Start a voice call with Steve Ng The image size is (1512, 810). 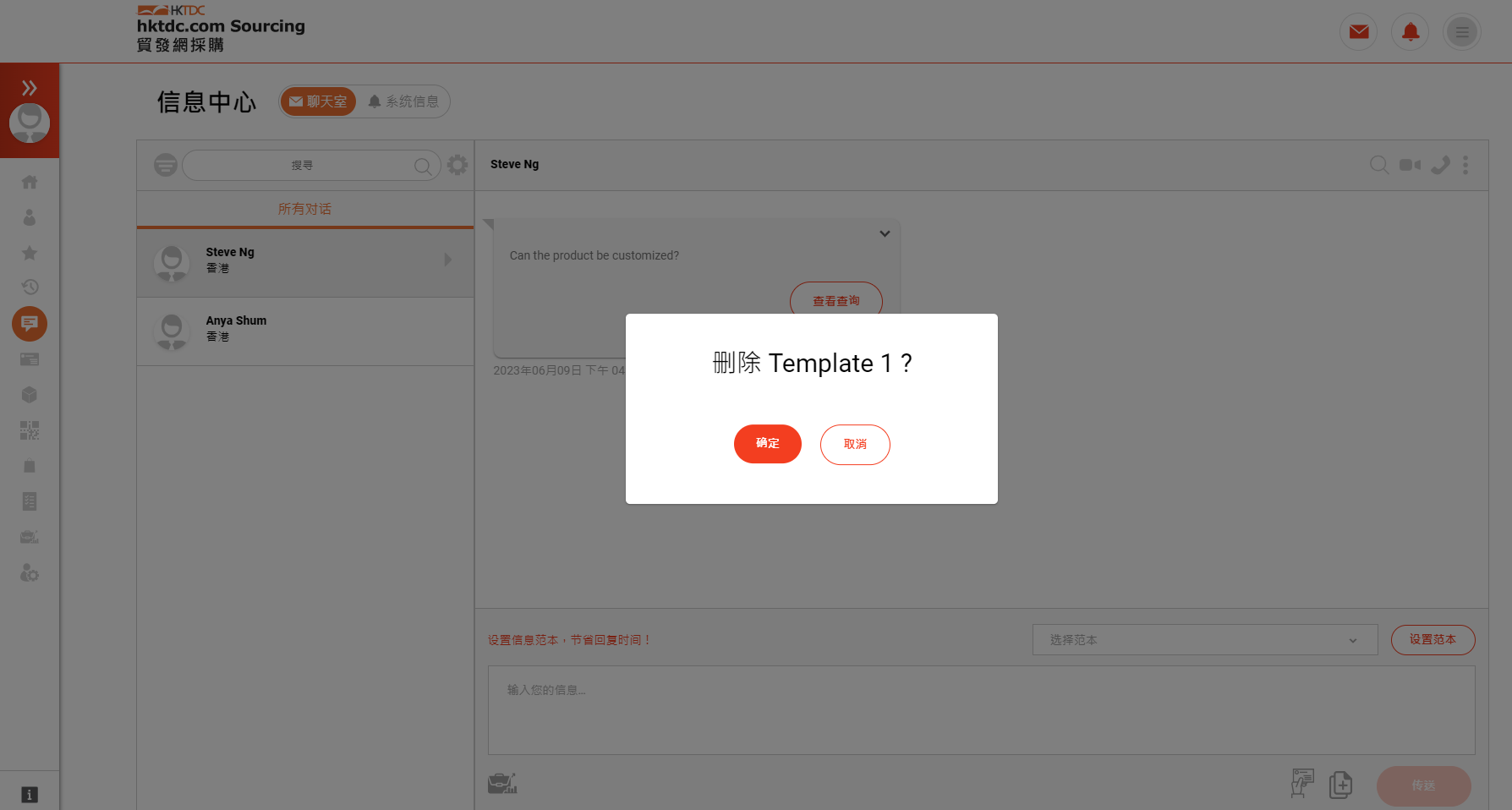point(1440,165)
